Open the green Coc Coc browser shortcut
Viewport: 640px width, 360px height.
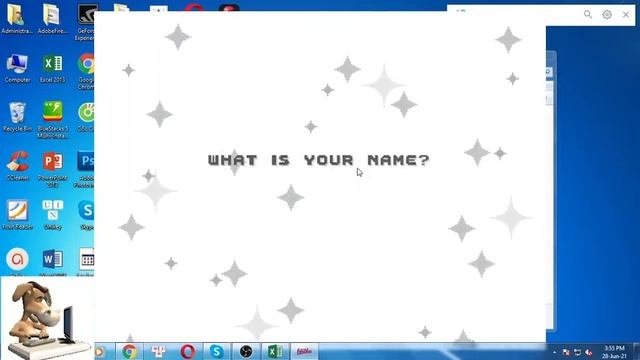coord(86,117)
